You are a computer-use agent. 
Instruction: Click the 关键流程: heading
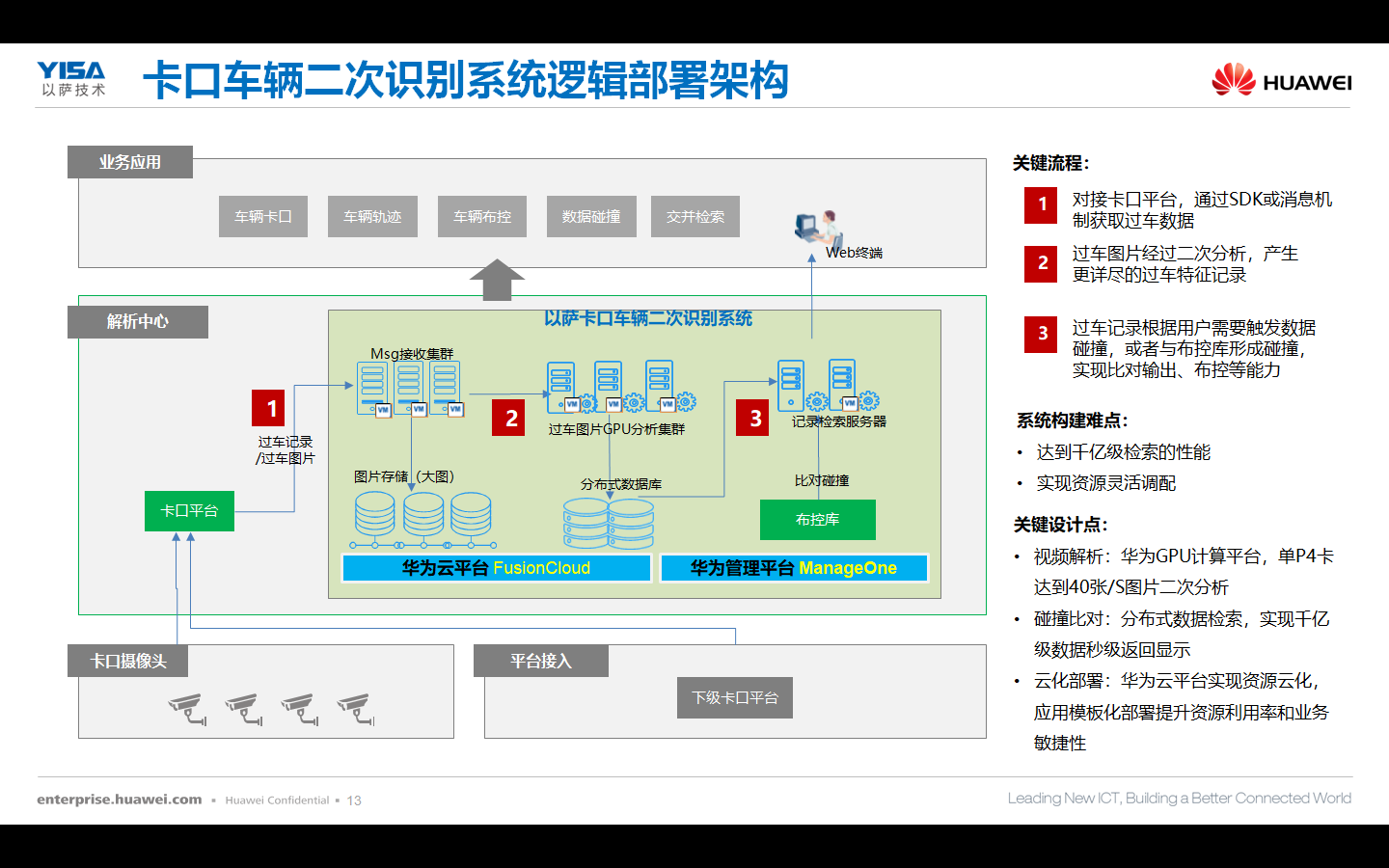click(x=1051, y=163)
